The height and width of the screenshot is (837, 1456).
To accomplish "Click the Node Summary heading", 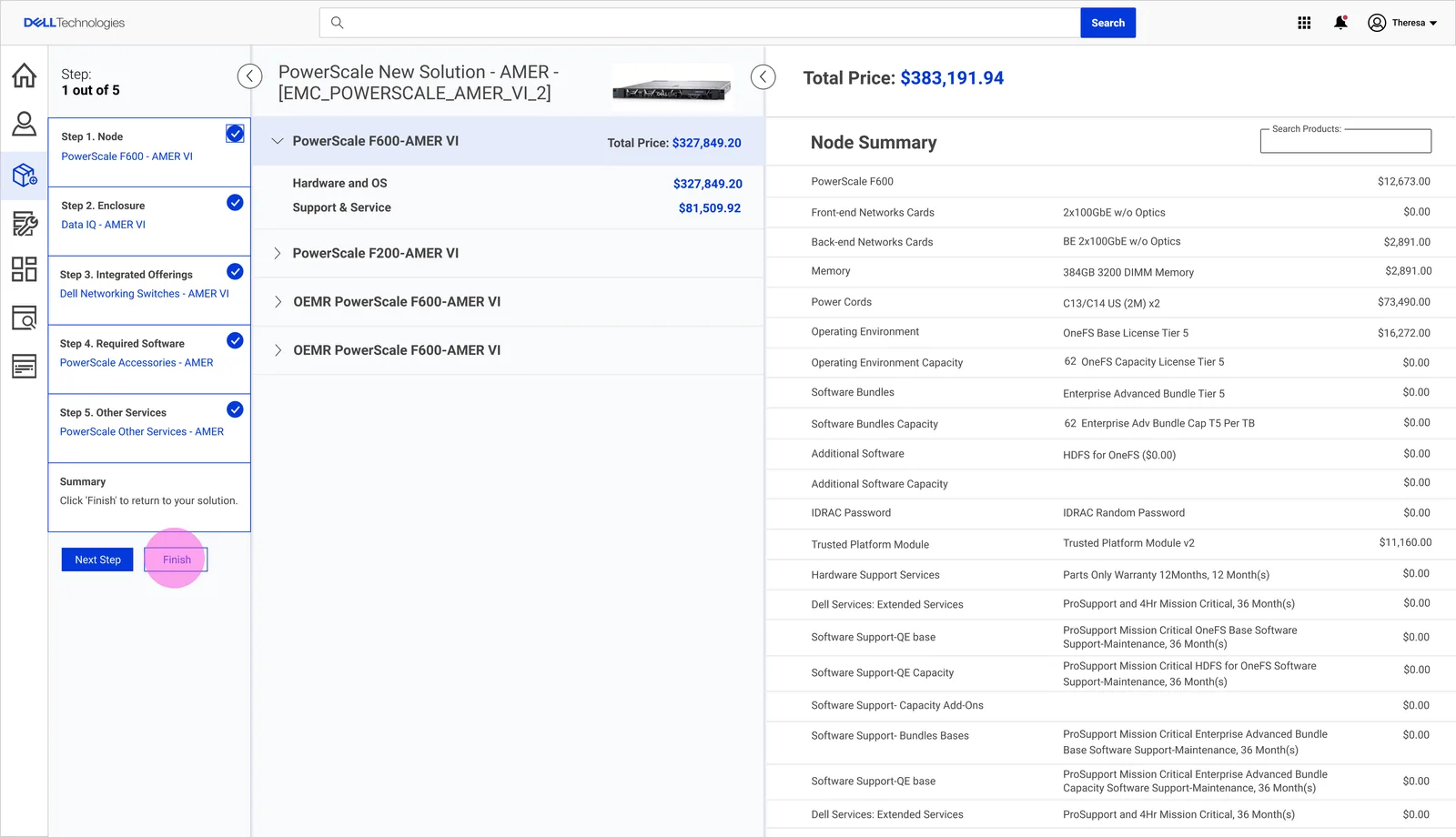I will [874, 143].
